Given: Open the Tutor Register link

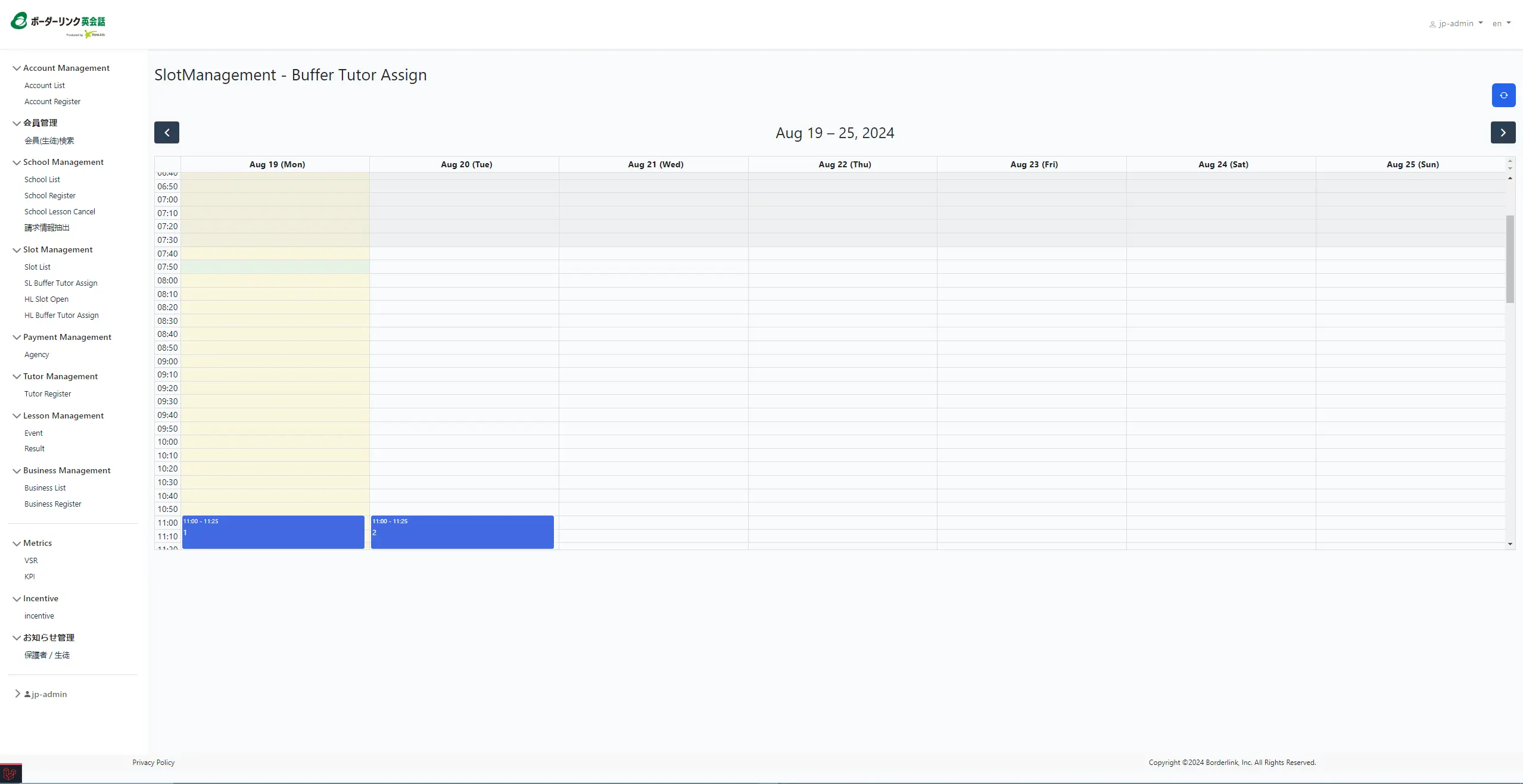Looking at the screenshot, I should 48,394.
